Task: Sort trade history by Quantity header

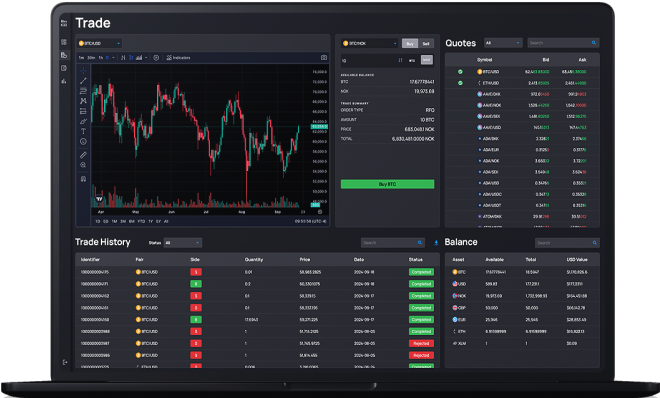Action: click(254, 260)
